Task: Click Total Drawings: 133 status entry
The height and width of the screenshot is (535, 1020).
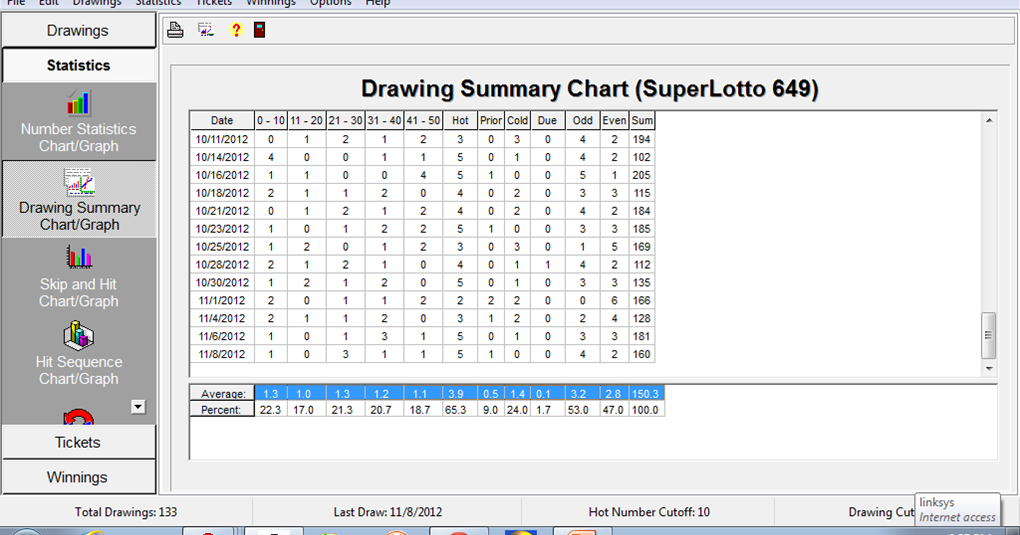Action: 126,512
